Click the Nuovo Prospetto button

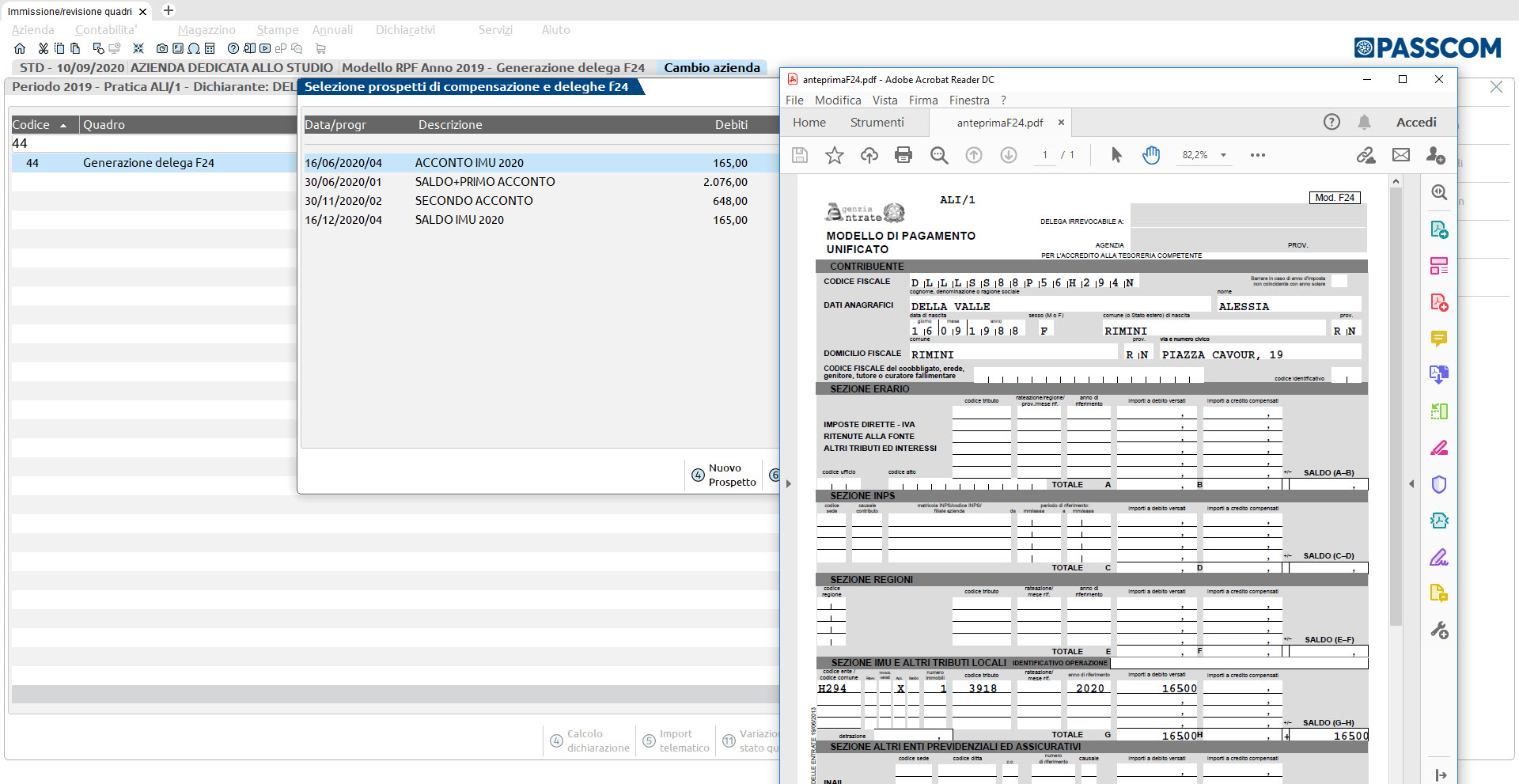[723, 475]
